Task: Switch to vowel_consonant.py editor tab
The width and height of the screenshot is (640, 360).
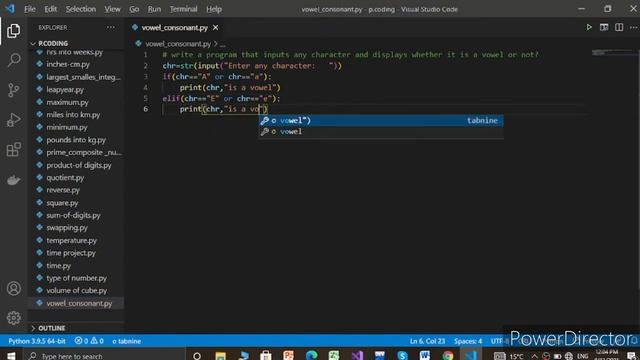Action: [x=175, y=27]
